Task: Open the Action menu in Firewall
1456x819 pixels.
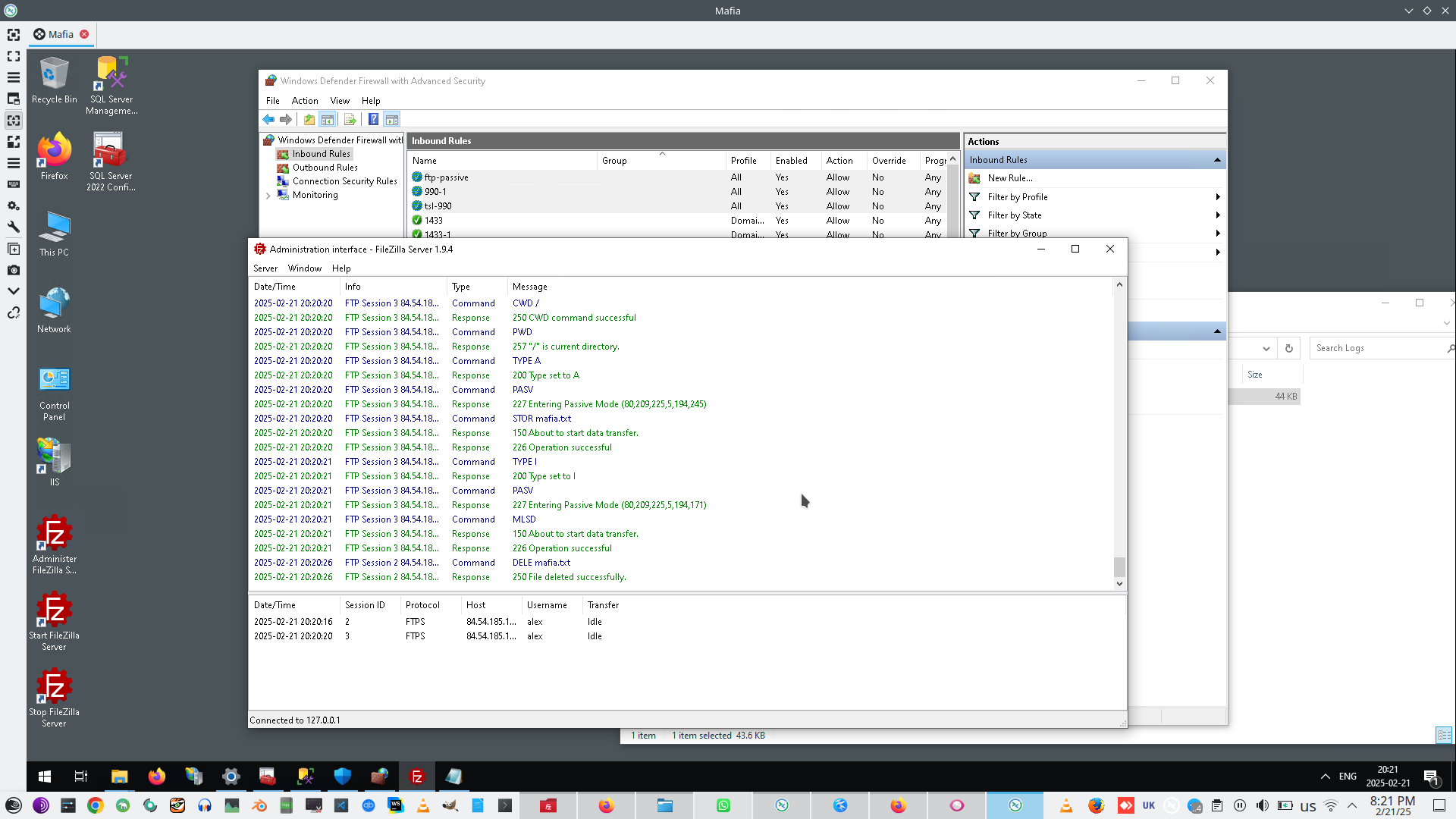Action: tap(304, 101)
